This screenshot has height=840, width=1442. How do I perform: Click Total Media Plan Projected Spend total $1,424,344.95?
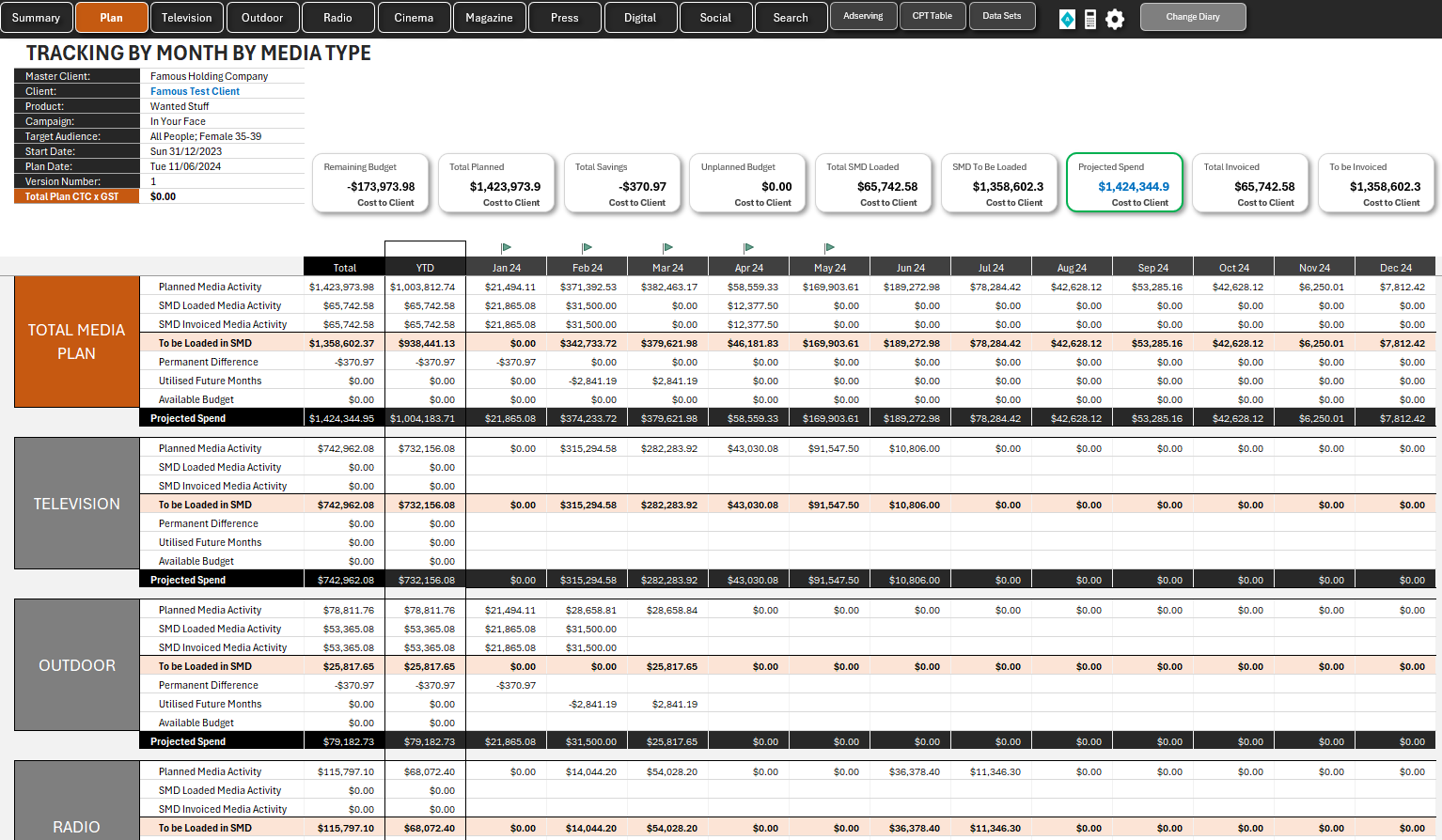tap(341, 418)
